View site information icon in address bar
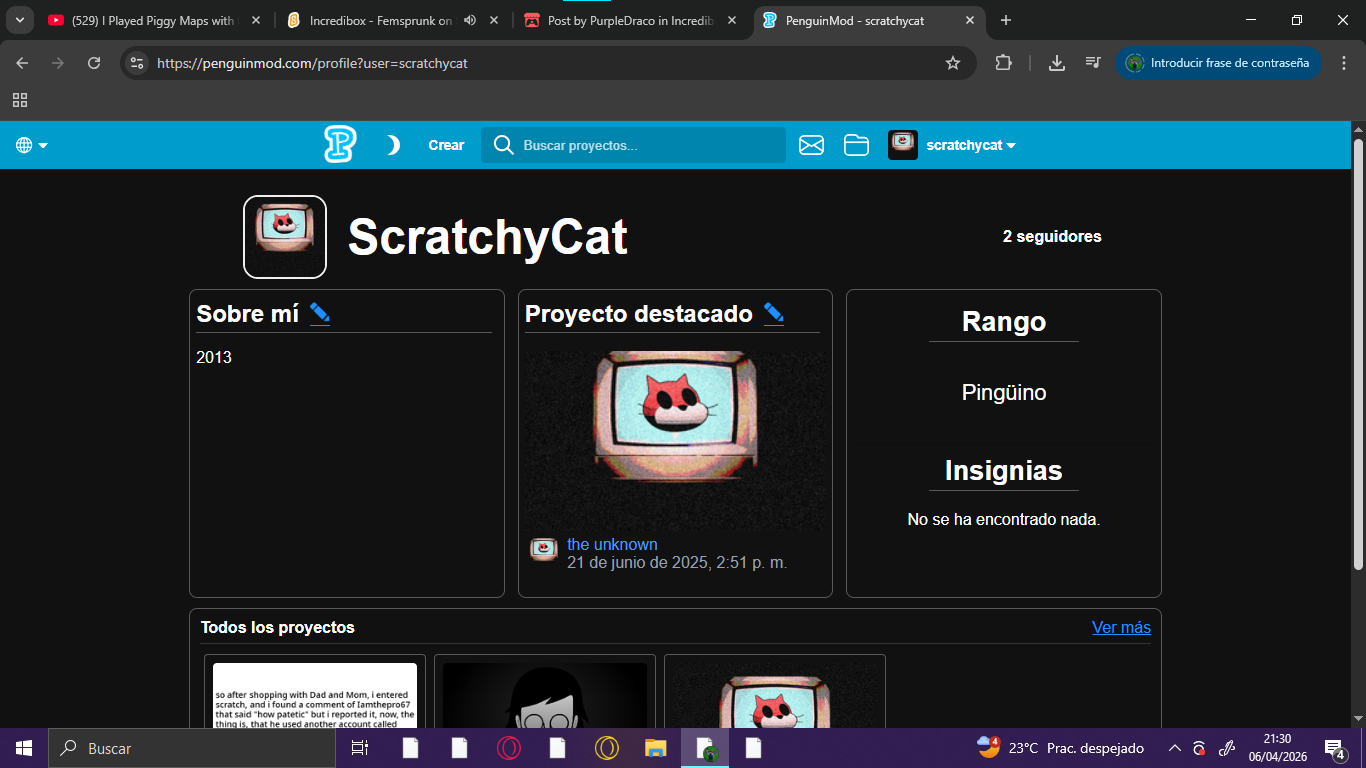Image resolution: width=1366 pixels, height=768 pixels. (x=138, y=63)
